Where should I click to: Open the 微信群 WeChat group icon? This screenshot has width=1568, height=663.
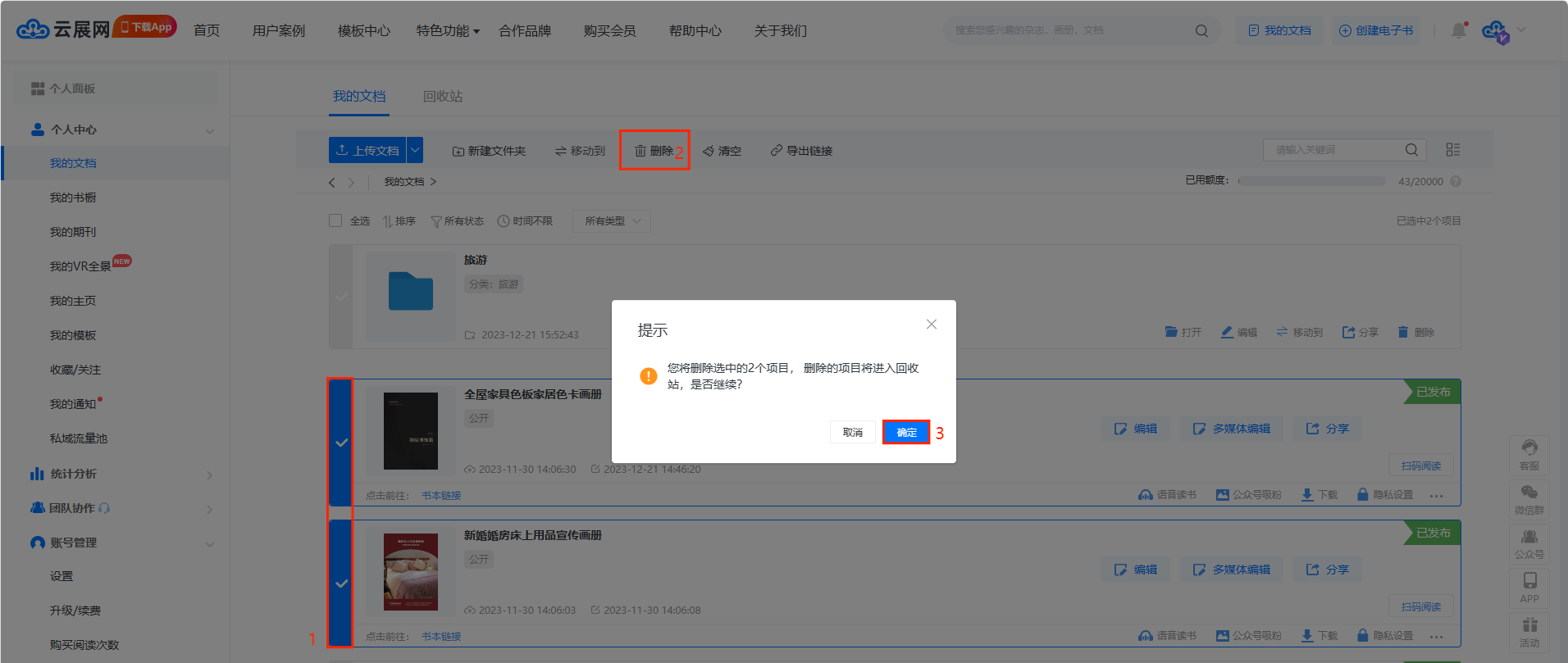(1529, 498)
